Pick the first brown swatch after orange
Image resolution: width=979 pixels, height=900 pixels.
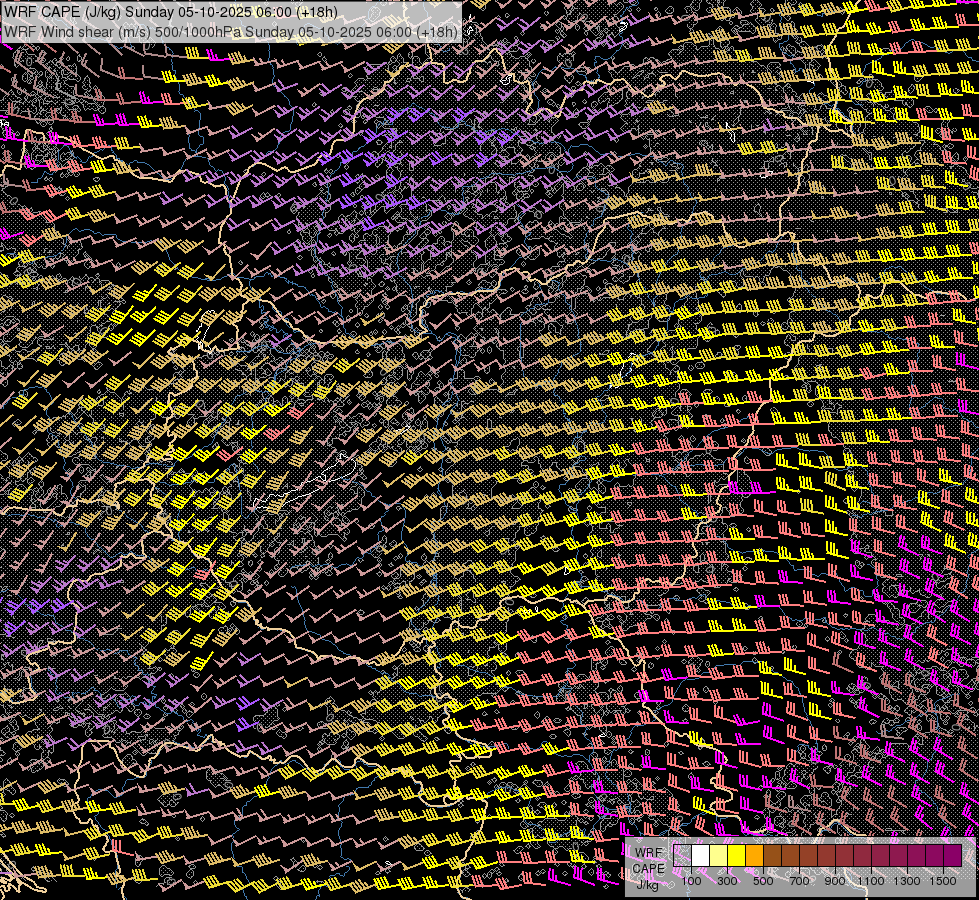click(x=773, y=856)
